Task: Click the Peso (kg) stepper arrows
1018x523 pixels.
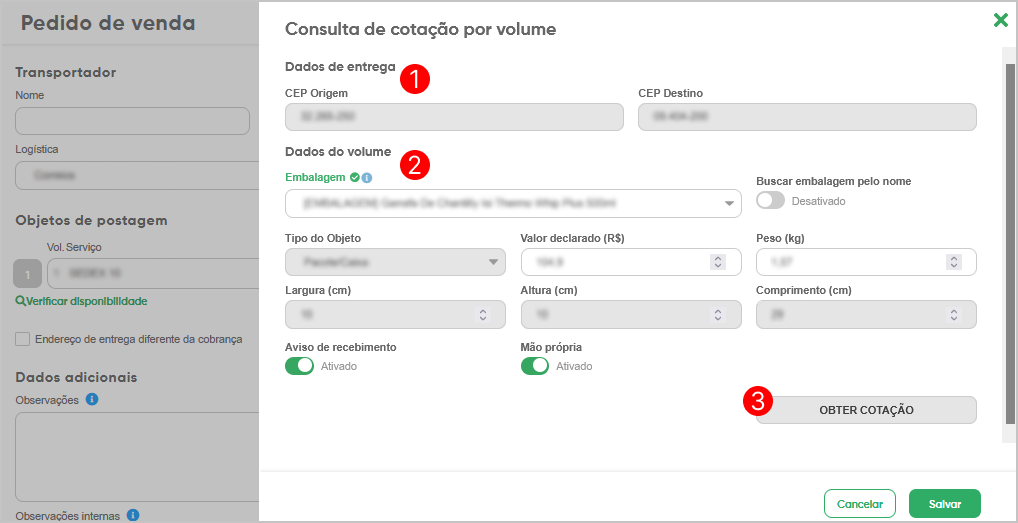Action: tap(954, 262)
